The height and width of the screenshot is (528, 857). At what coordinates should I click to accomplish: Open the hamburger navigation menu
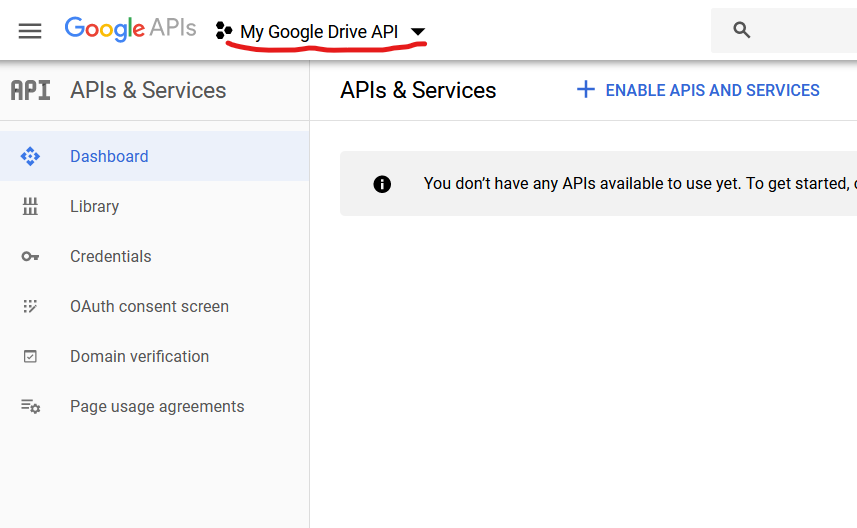tap(30, 30)
